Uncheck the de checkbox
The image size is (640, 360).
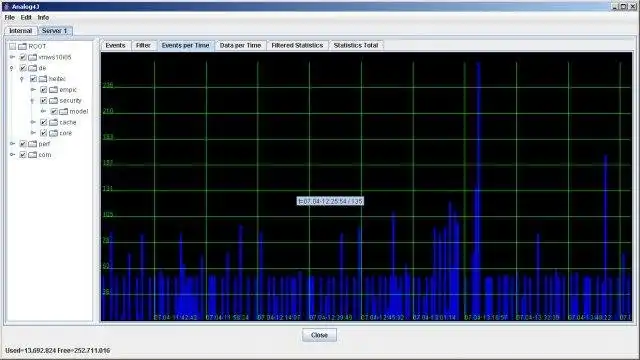click(23, 68)
